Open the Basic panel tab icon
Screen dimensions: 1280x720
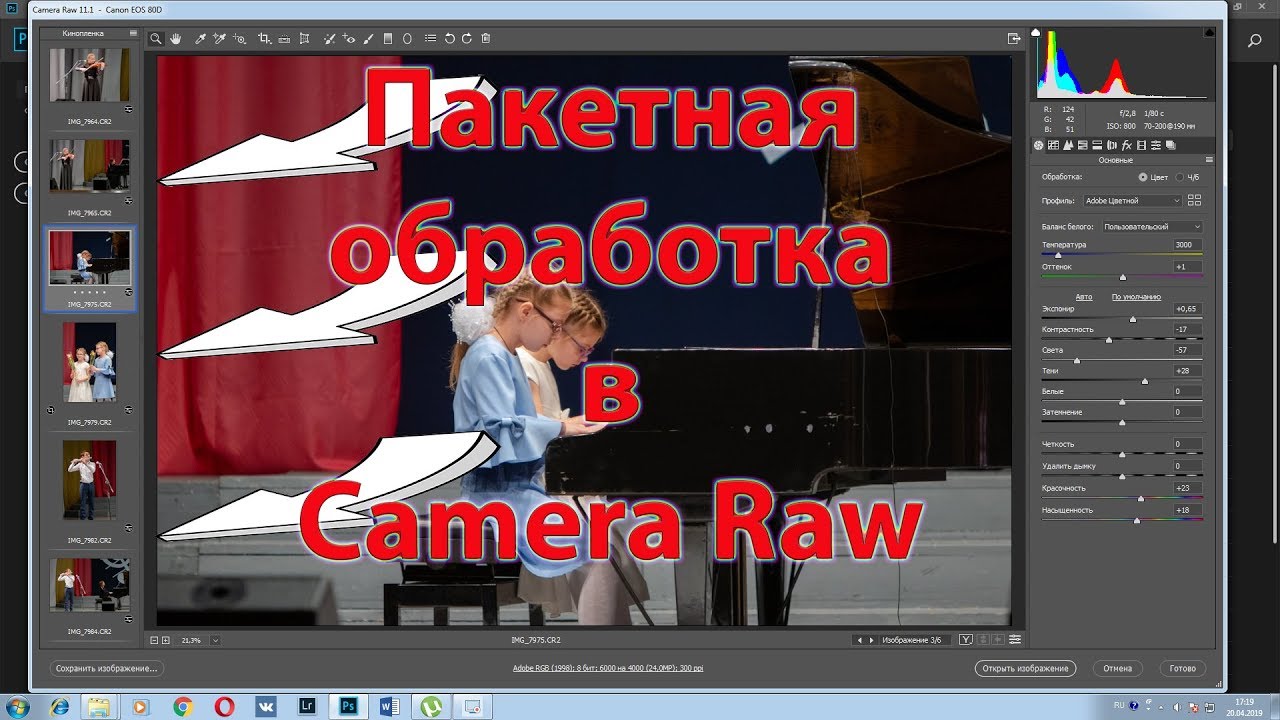1038,145
